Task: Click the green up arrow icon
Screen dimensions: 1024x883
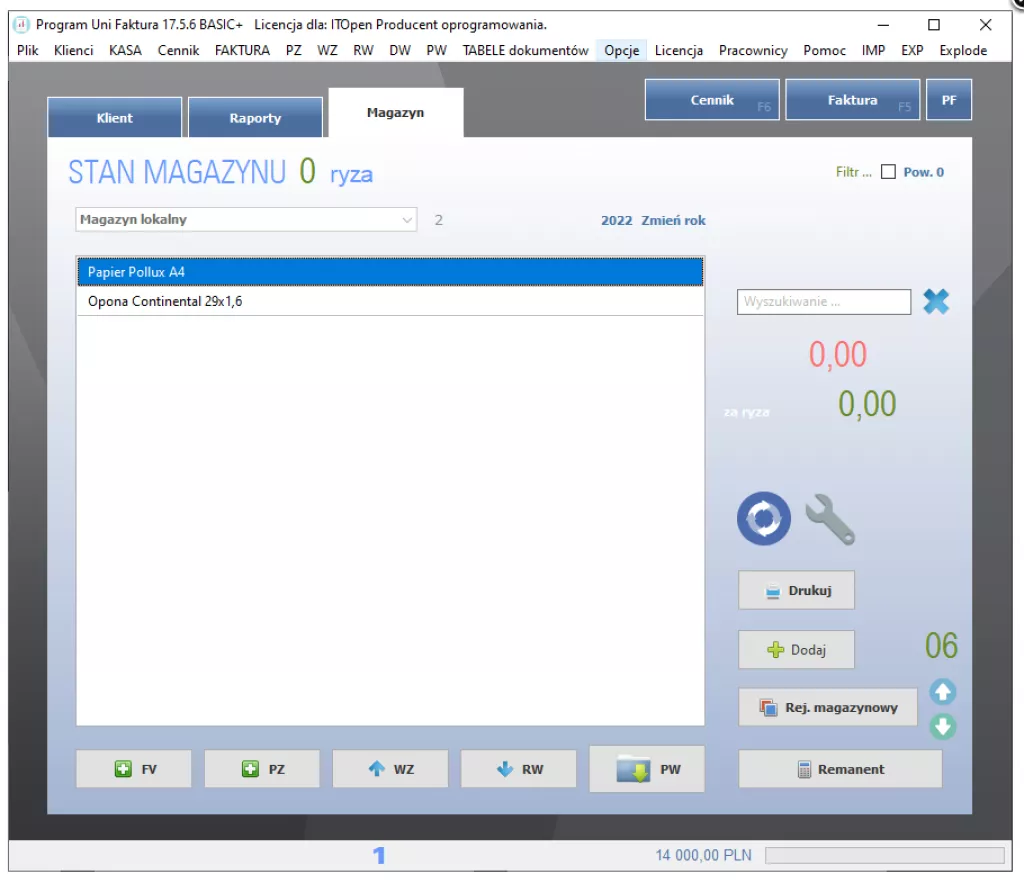Action: (942, 692)
